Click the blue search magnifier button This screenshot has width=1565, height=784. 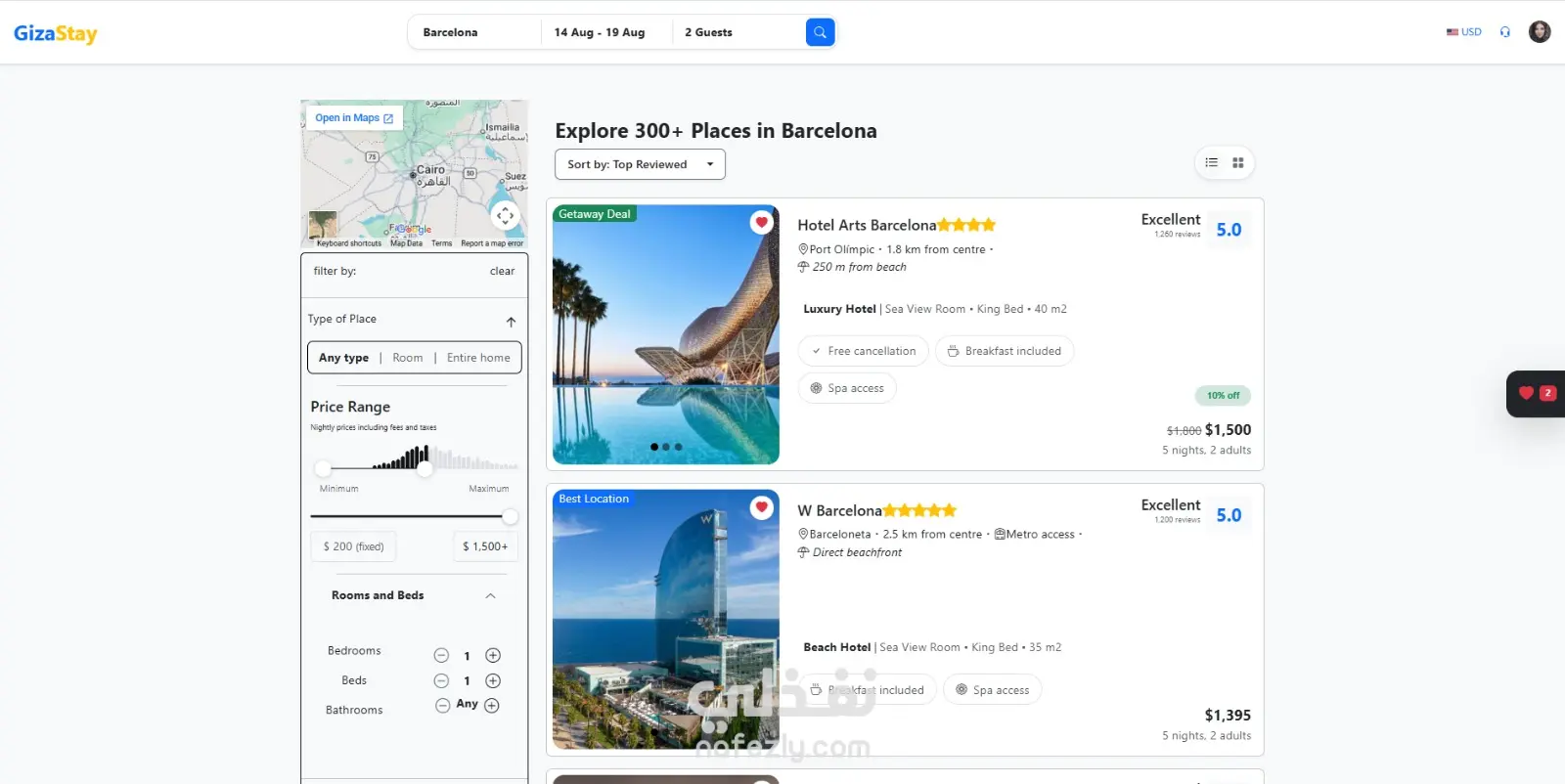click(x=820, y=32)
